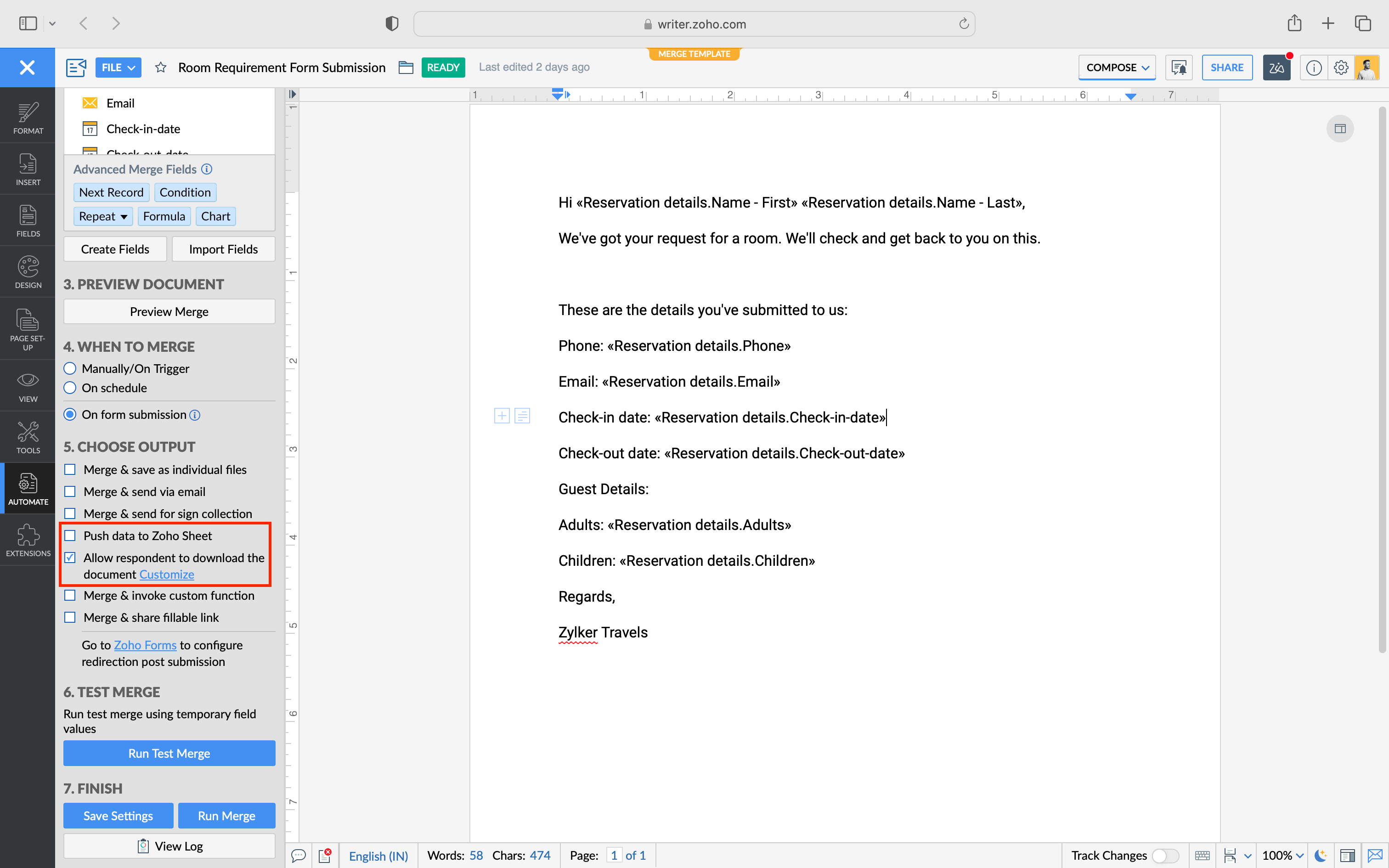1389x868 pixels.
Task: Click the right indent ruler marker
Action: click(x=1130, y=96)
